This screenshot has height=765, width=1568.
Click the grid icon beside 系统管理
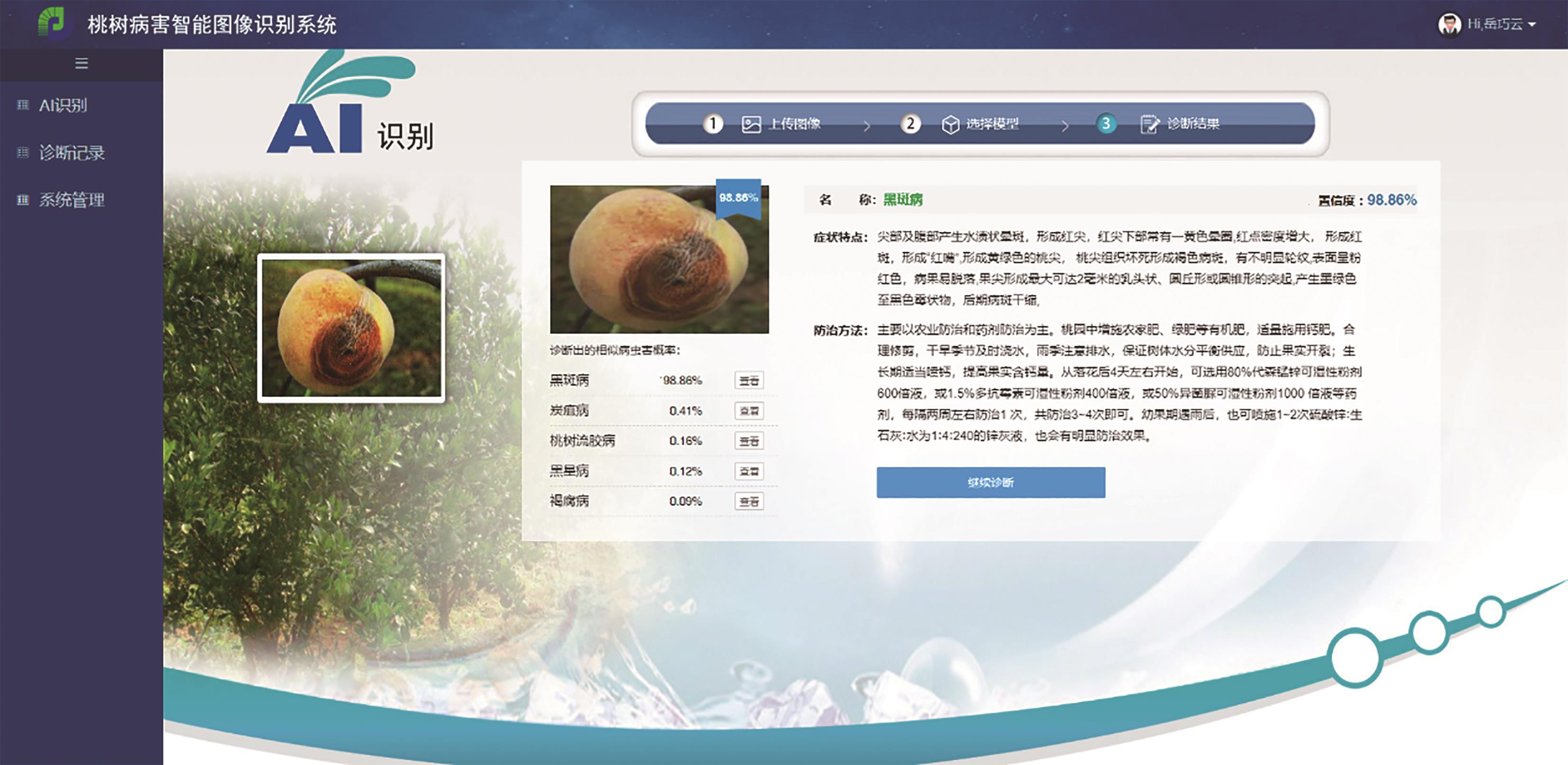point(23,200)
